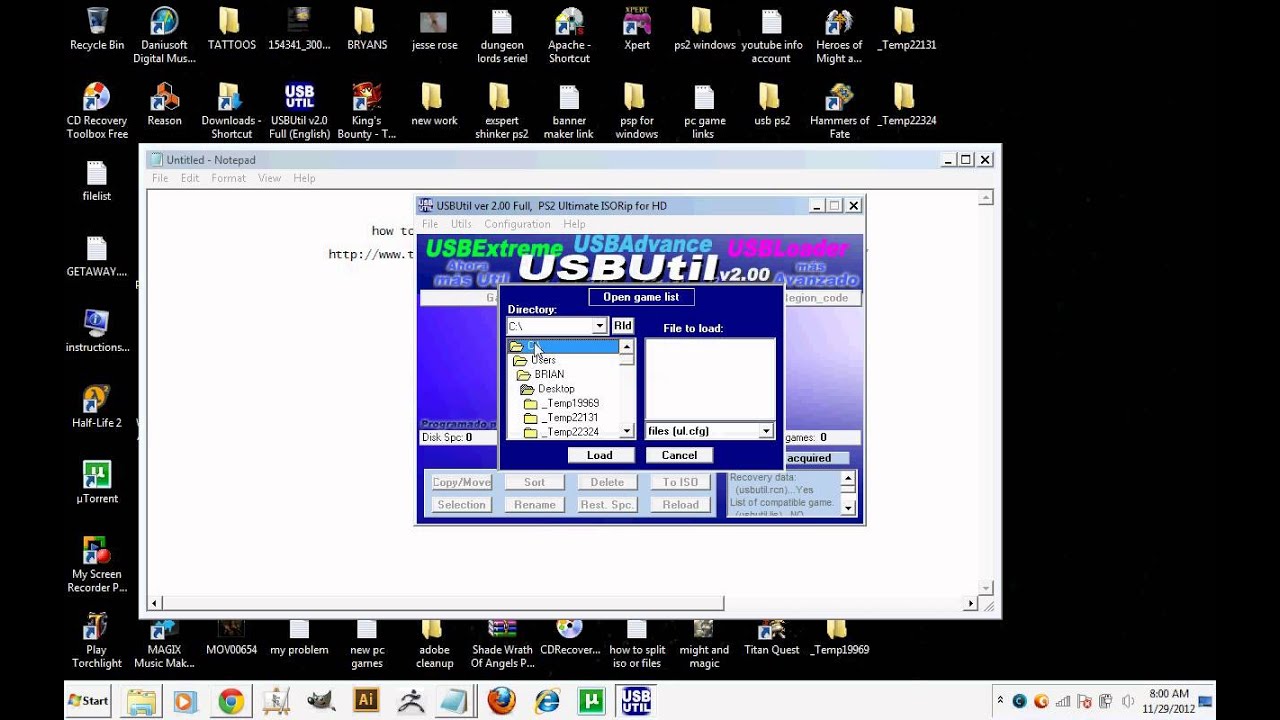Open the Reason desktop shortcut
This screenshot has width=1280, height=720.
click(164, 104)
